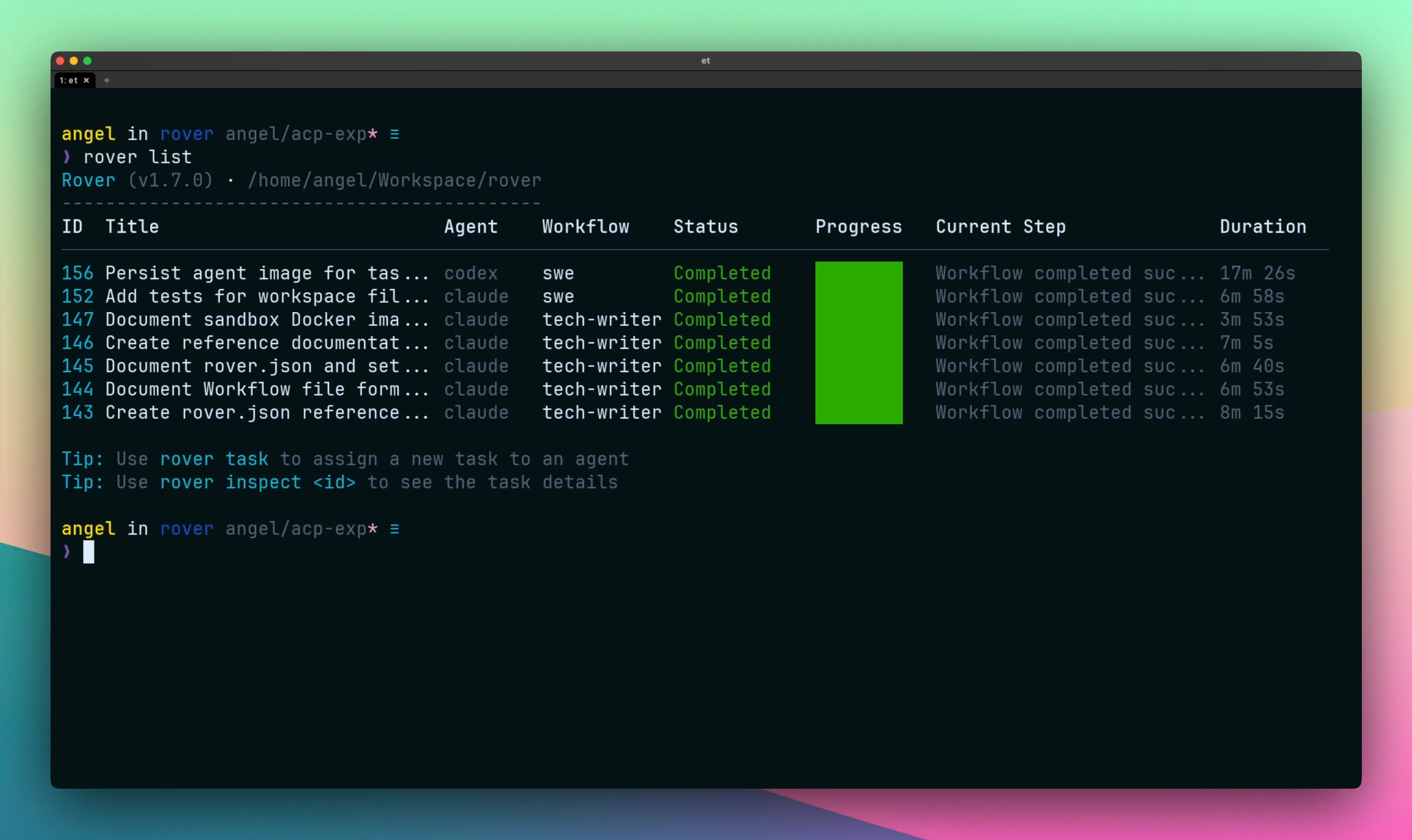Screen dimensions: 1412x840
Task: Click the terminal cursor block
Action: pyautogui.click(x=88, y=552)
